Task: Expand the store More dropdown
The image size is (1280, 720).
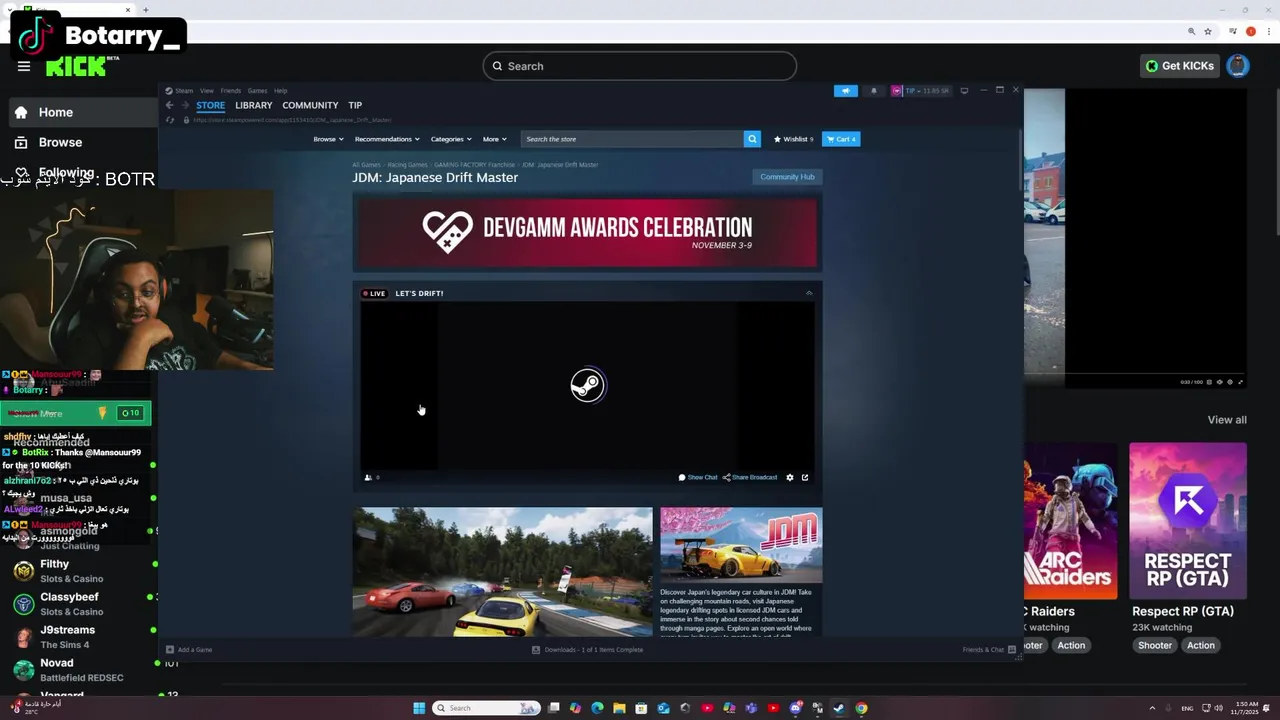Action: 495,139
